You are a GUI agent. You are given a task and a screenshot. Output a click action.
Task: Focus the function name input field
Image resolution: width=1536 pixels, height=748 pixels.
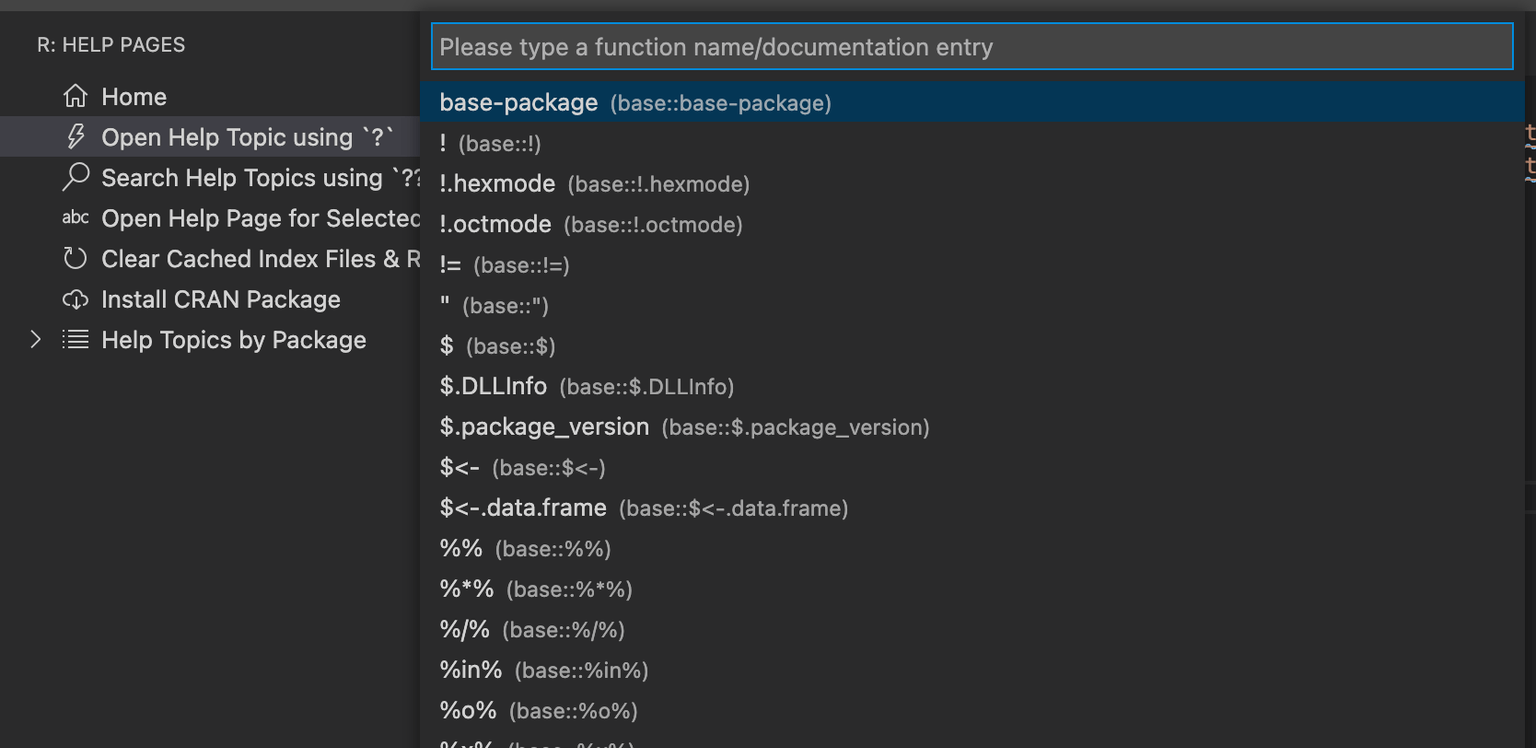pos(970,46)
